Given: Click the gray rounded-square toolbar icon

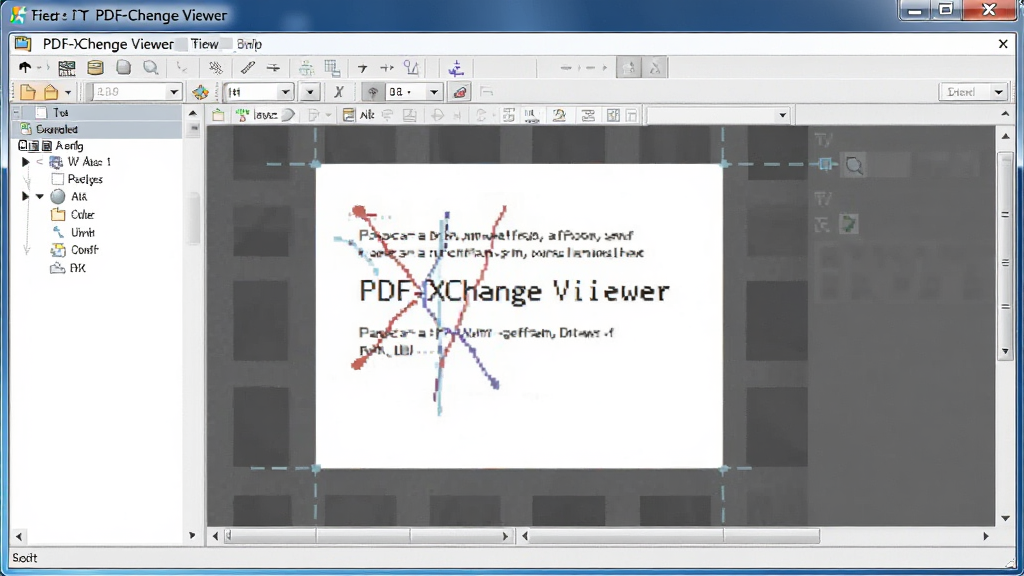Looking at the screenshot, I should (x=123, y=67).
